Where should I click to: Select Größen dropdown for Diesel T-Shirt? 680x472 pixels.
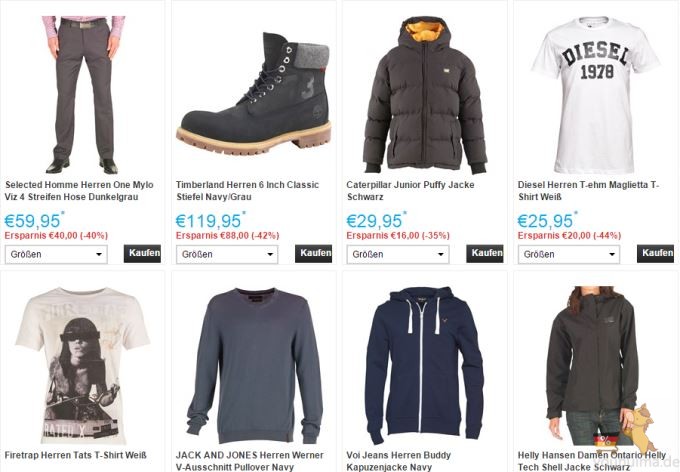point(569,254)
